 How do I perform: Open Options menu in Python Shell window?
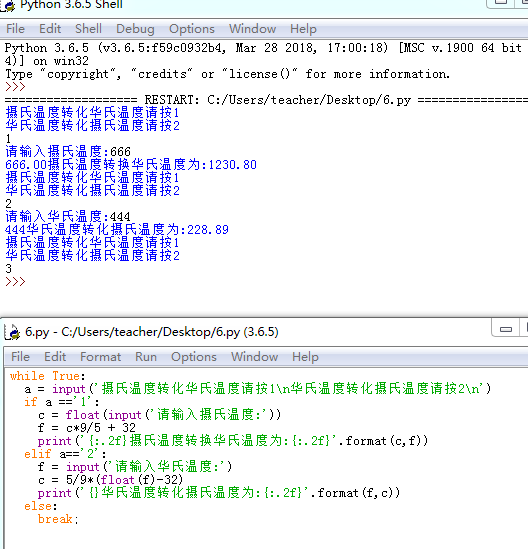pos(192,29)
